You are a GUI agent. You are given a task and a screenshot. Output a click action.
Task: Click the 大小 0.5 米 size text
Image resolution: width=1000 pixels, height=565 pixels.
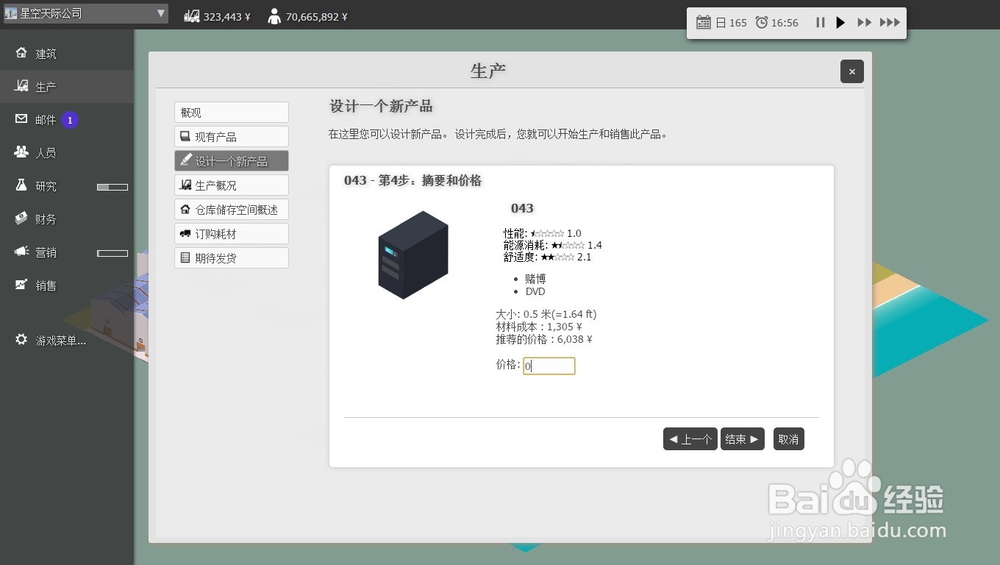546,314
